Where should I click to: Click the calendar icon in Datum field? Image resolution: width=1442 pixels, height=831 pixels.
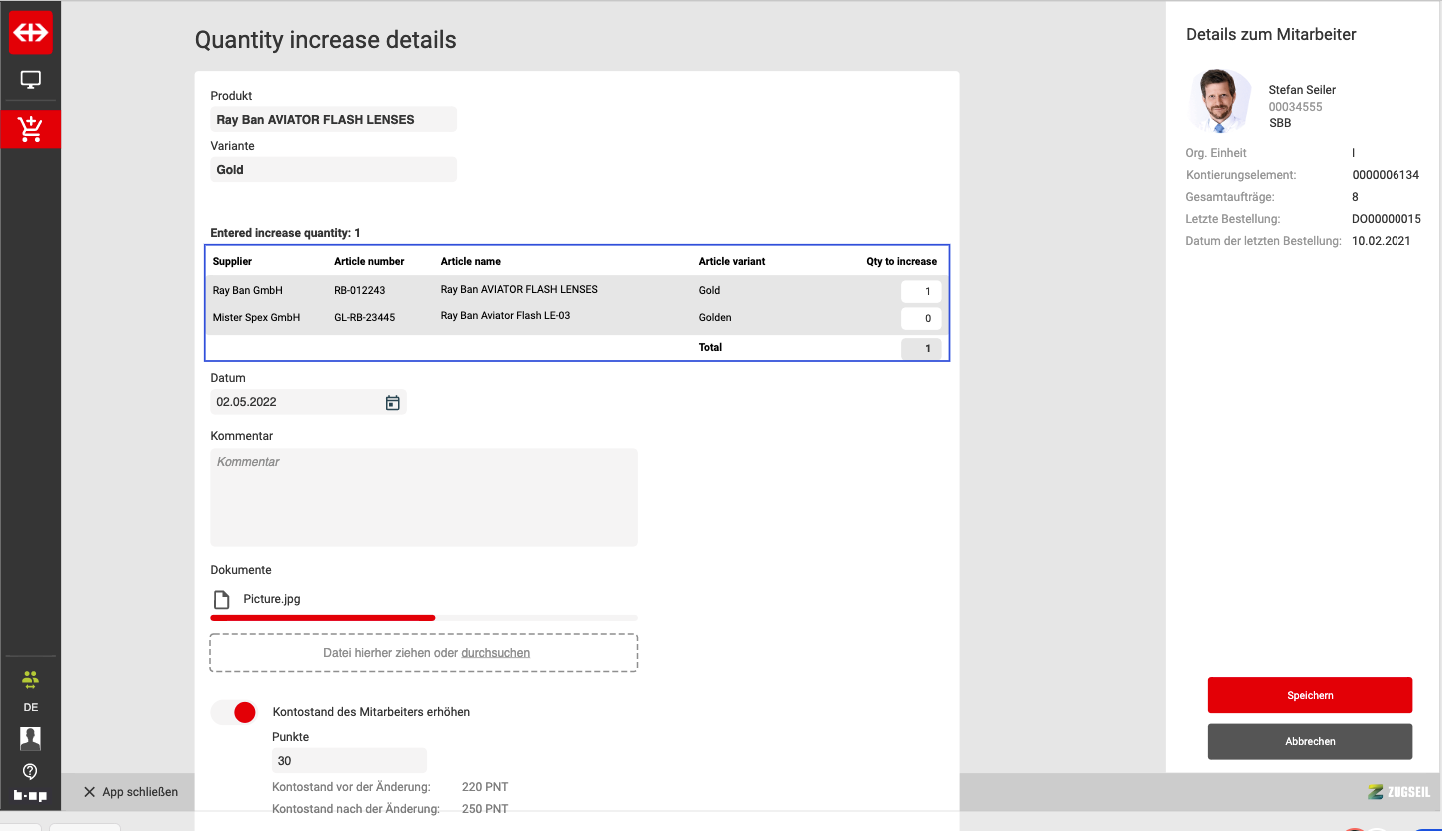pos(393,402)
